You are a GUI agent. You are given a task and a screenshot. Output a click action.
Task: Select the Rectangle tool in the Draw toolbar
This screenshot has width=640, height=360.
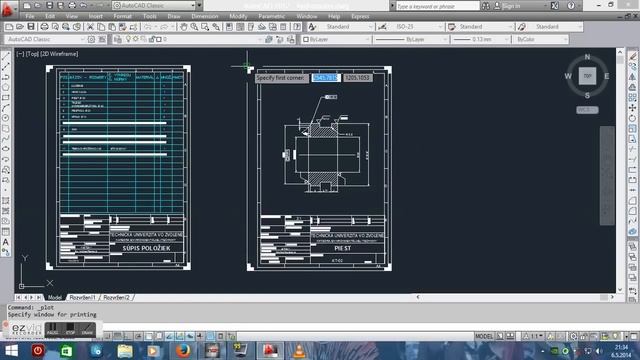point(6,98)
